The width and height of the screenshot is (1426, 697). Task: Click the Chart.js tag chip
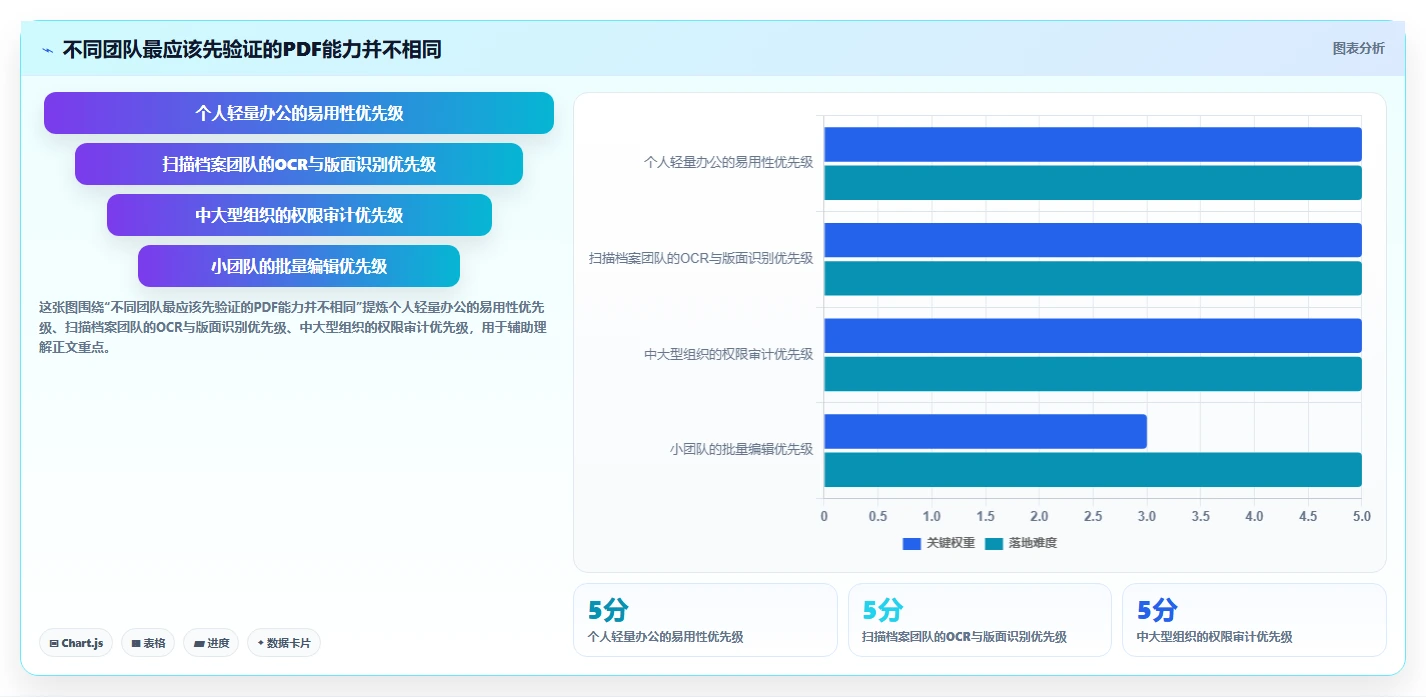click(x=76, y=643)
